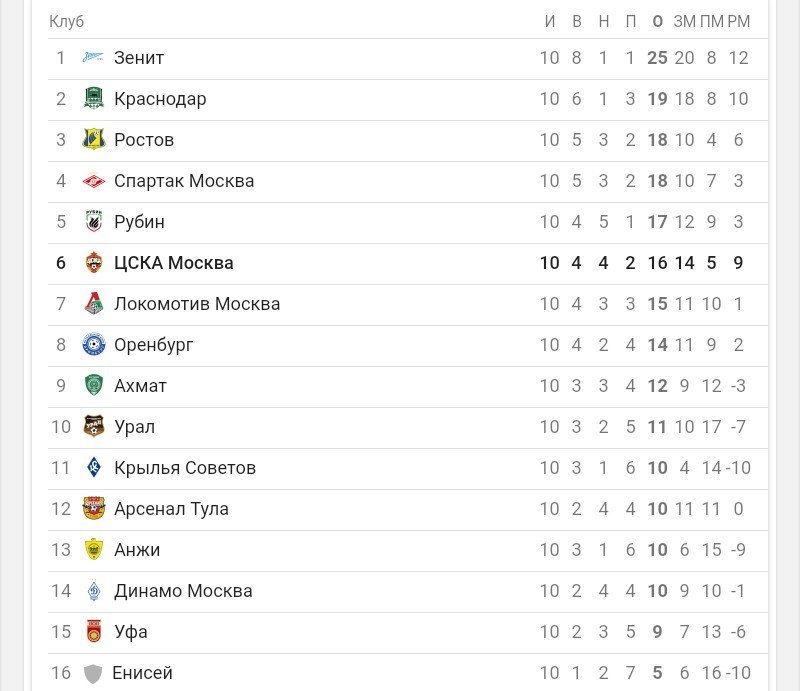Click the Anzhi club logo icon

[x=93, y=550]
